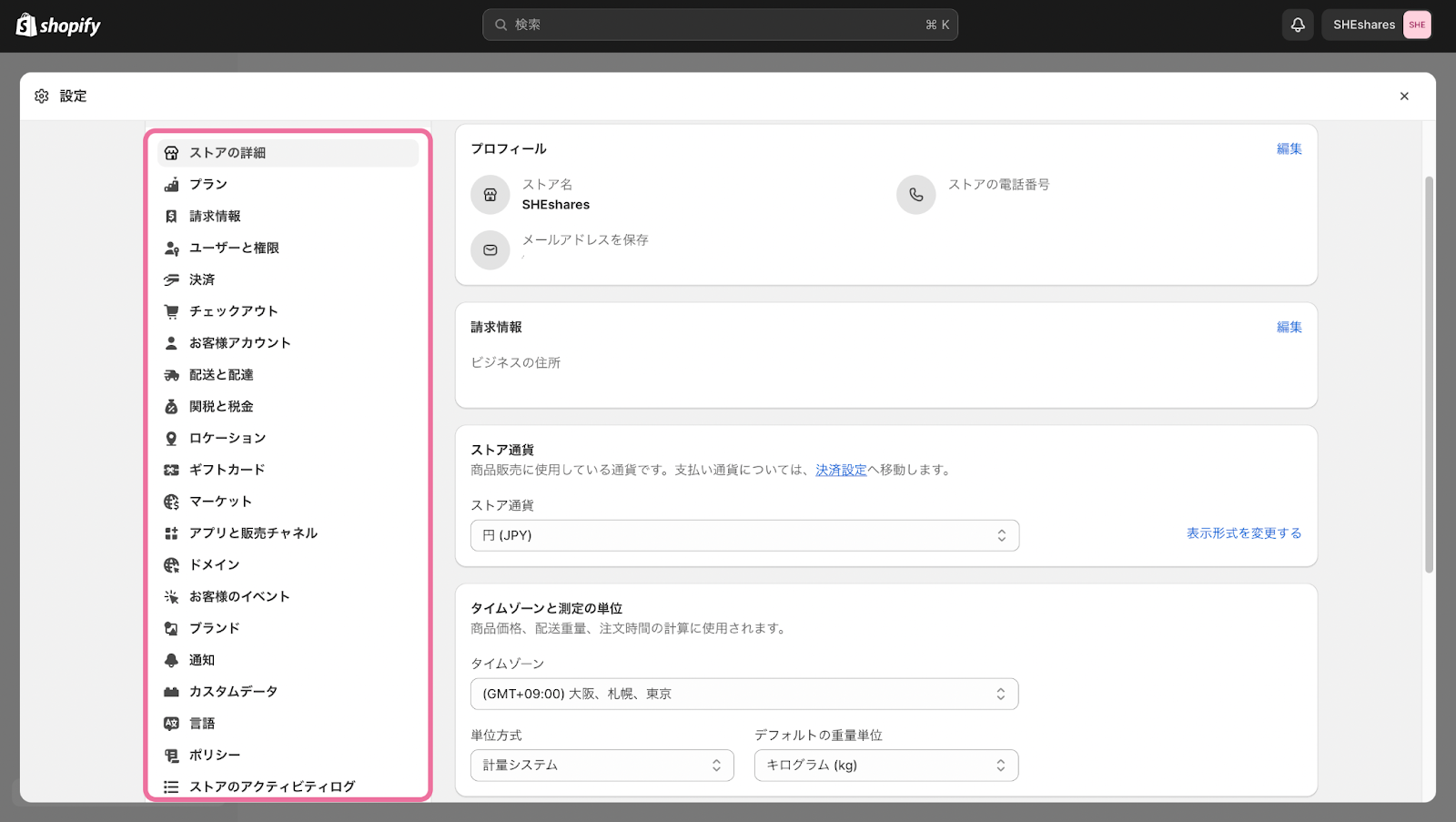Click the 設定 title text

(x=74, y=96)
